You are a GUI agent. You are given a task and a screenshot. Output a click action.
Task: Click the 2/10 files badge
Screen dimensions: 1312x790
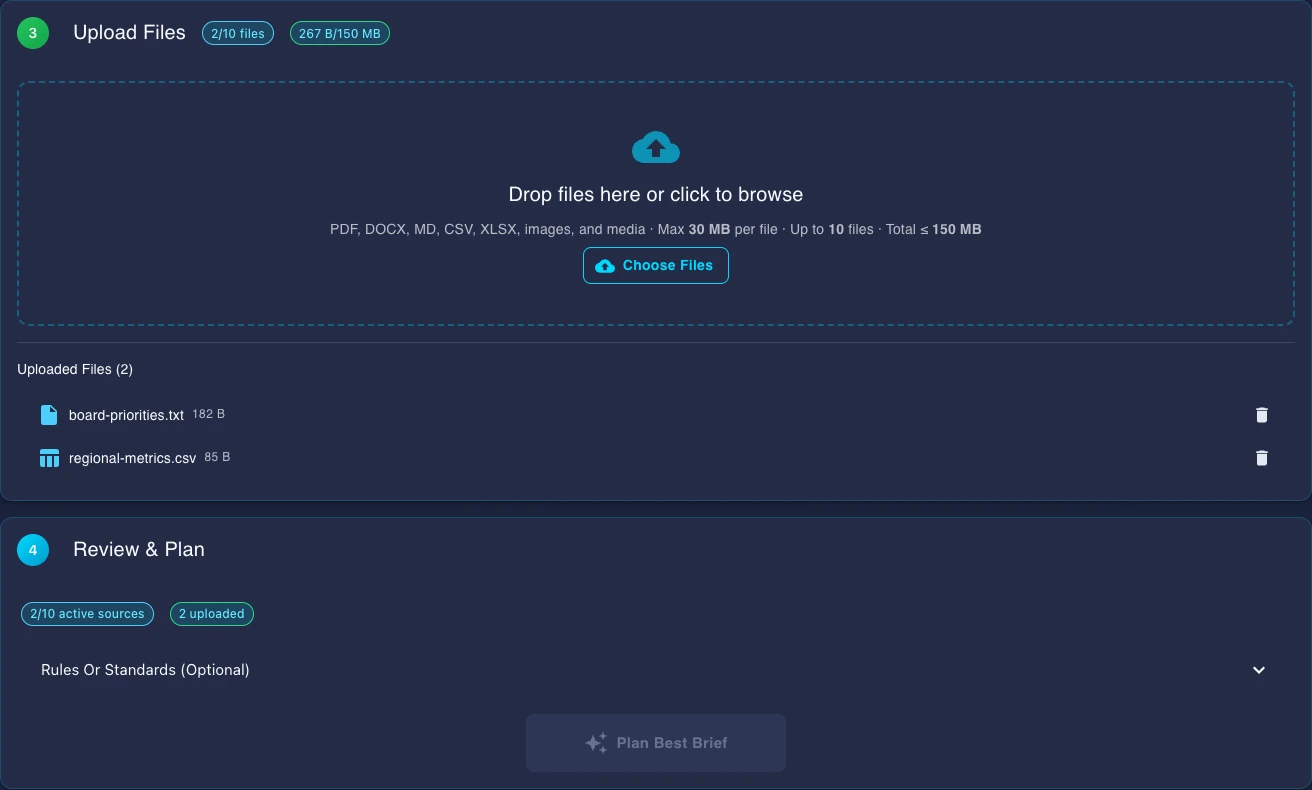[x=237, y=33]
